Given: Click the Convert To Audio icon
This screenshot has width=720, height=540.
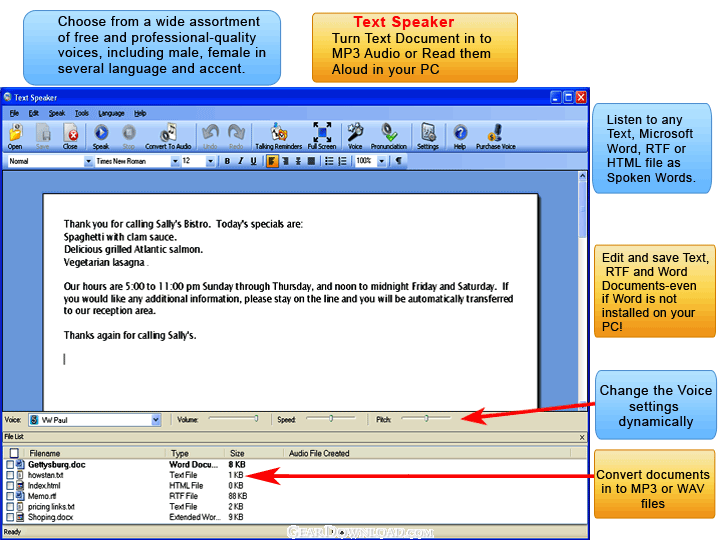Looking at the screenshot, I should point(168,135).
